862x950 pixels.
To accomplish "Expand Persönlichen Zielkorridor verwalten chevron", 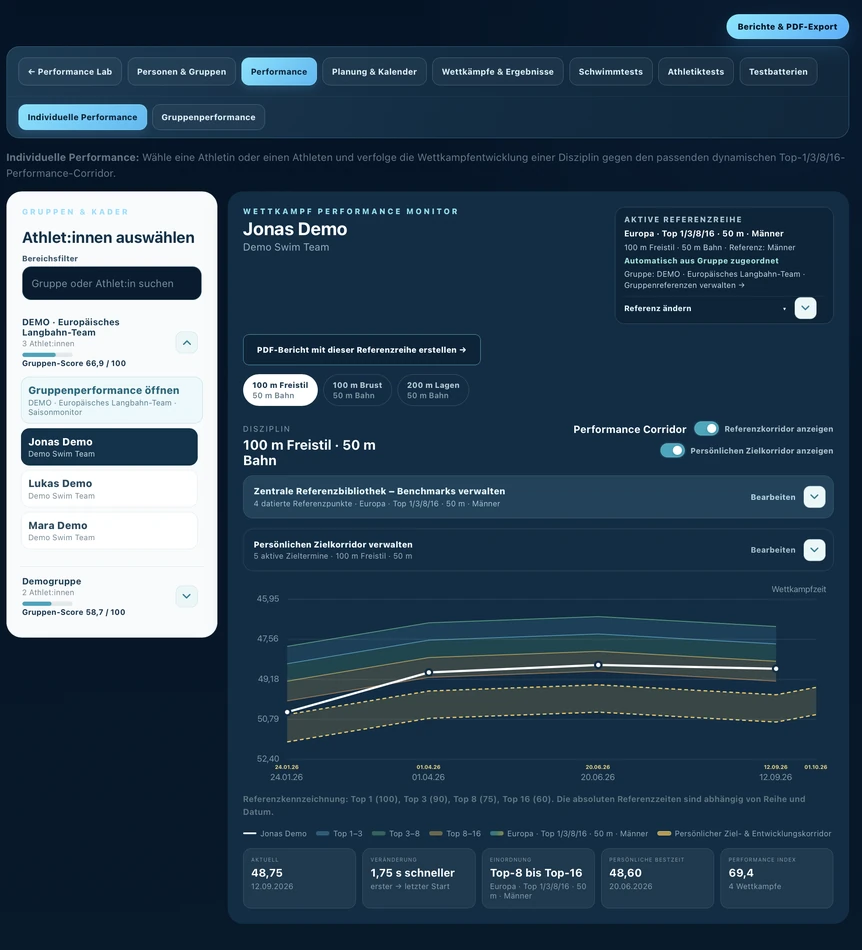I will [x=814, y=550].
